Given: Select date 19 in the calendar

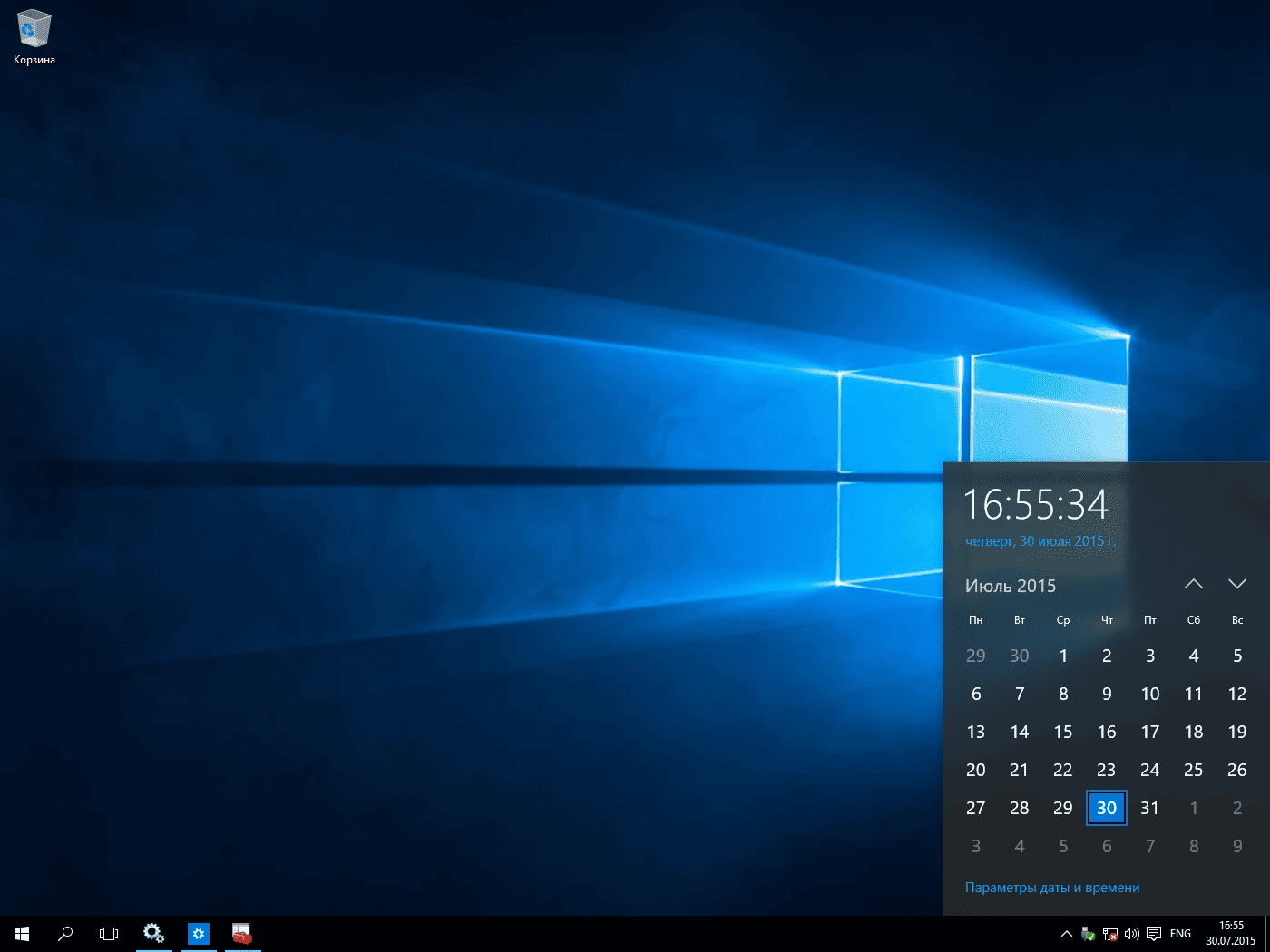Looking at the screenshot, I should (x=1237, y=732).
